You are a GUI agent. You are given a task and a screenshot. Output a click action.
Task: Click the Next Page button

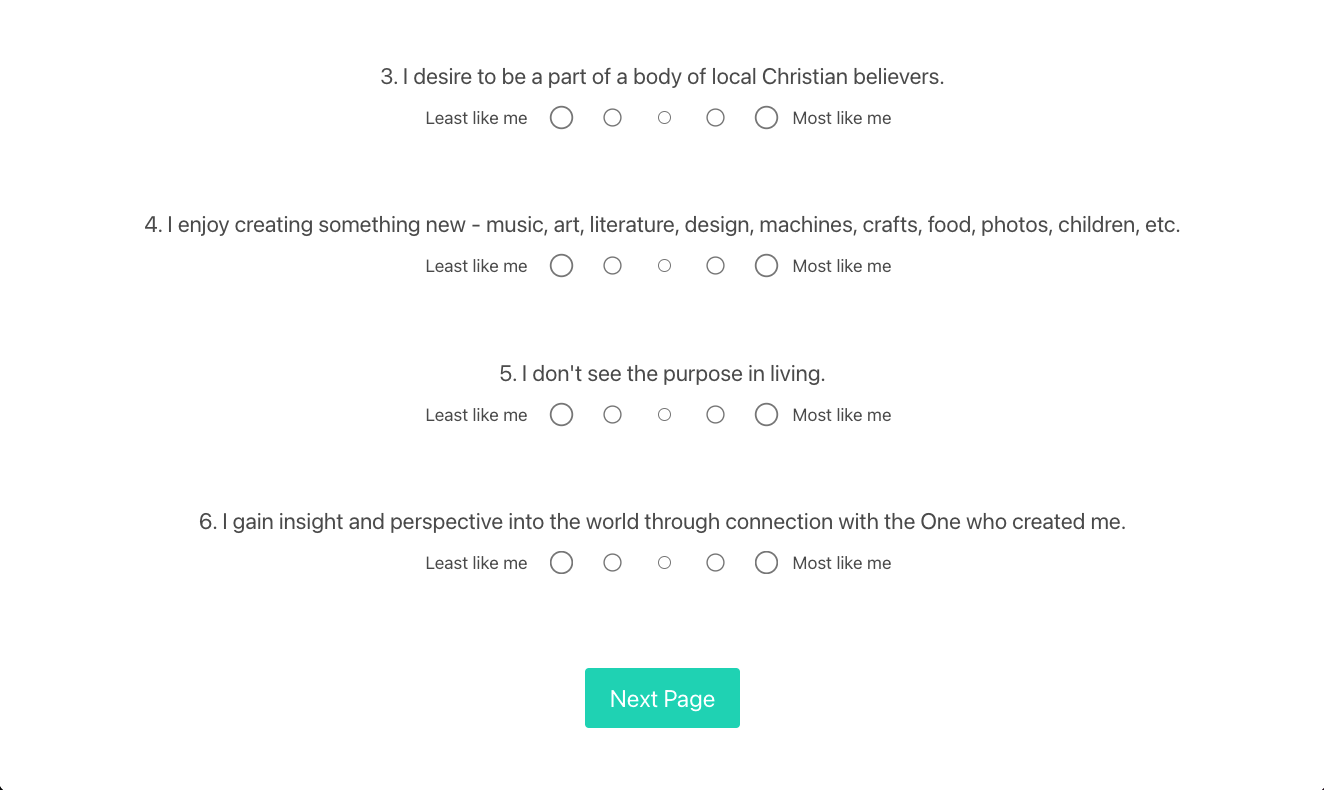tap(662, 698)
